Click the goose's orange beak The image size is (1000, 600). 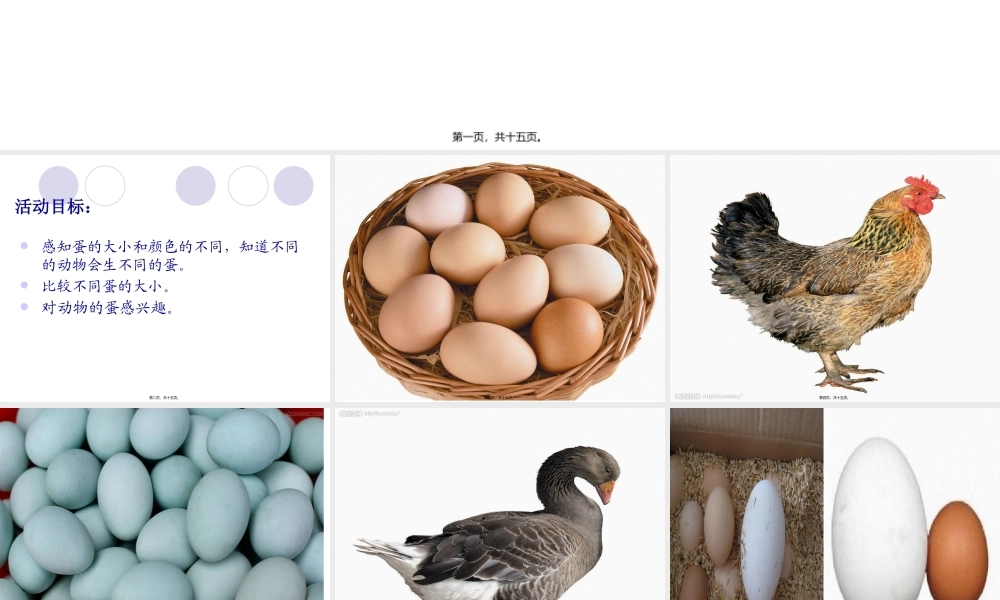point(606,491)
